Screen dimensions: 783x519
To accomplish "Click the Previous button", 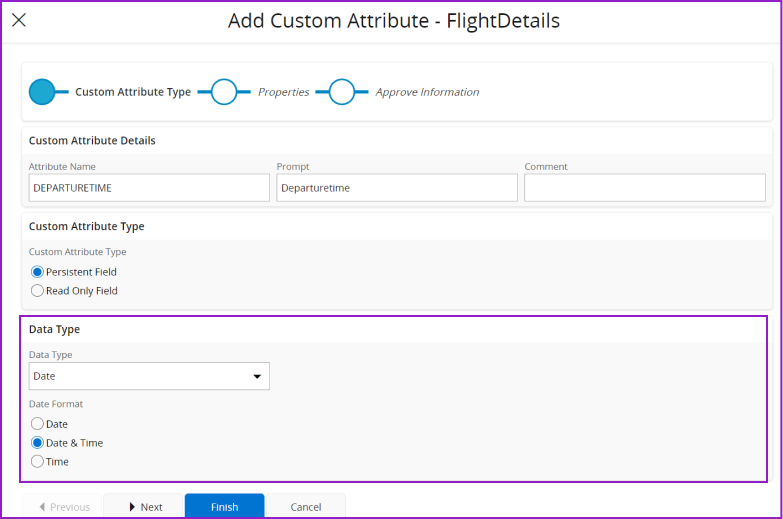I will 63,507.
